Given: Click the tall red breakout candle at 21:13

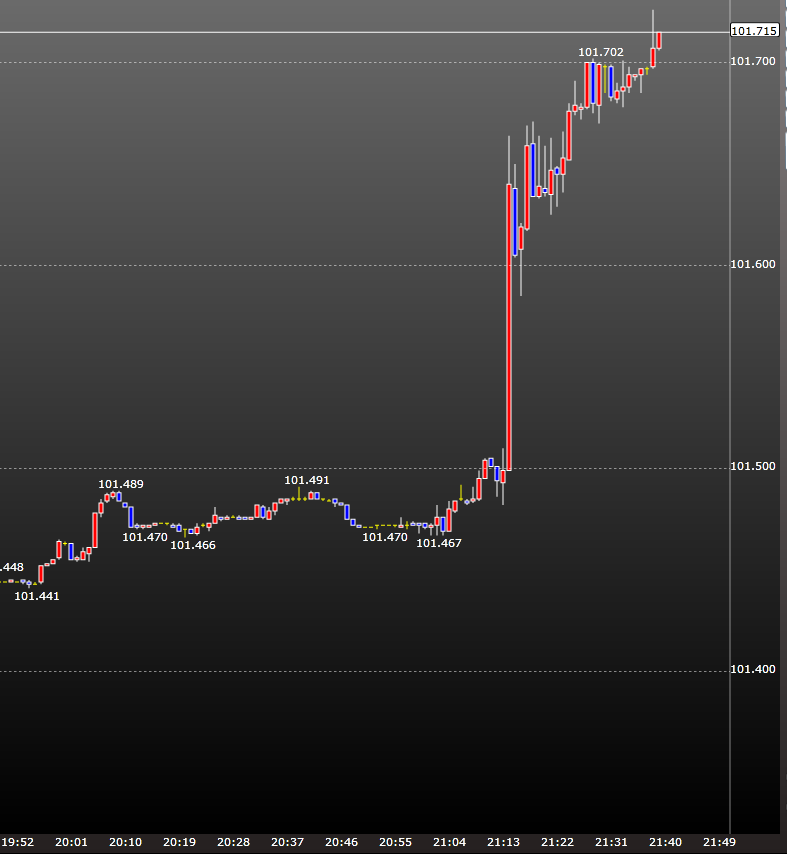Looking at the screenshot, I should click(x=509, y=327).
